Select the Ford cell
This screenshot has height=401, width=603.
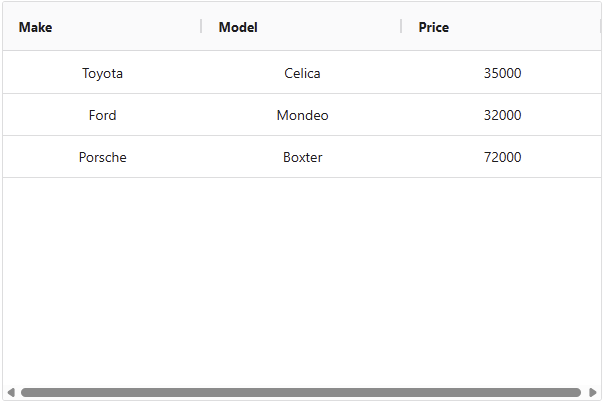click(x=102, y=115)
